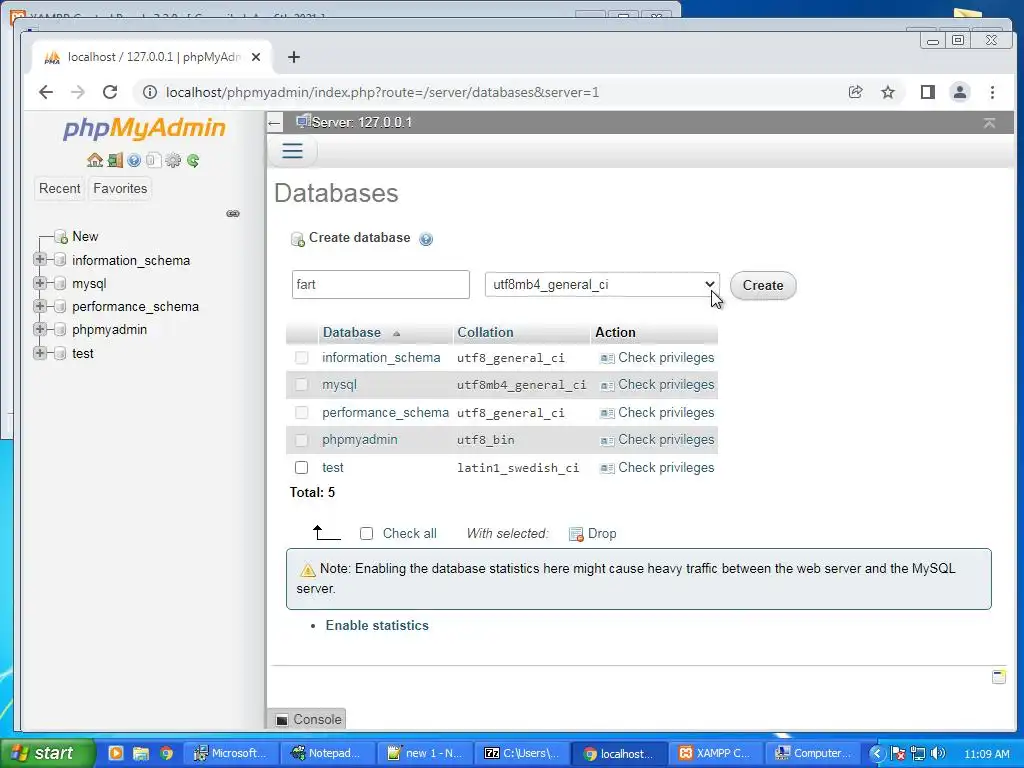The height and width of the screenshot is (768, 1024).
Task: Open the information_schema database link in table
Action: (381, 358)
